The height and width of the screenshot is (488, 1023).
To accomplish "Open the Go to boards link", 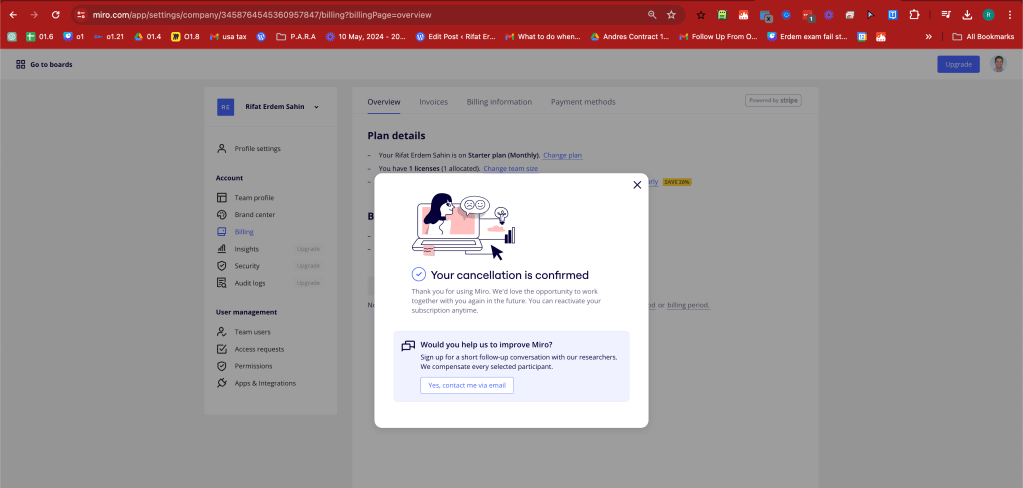I will click(x=44, y=65).
